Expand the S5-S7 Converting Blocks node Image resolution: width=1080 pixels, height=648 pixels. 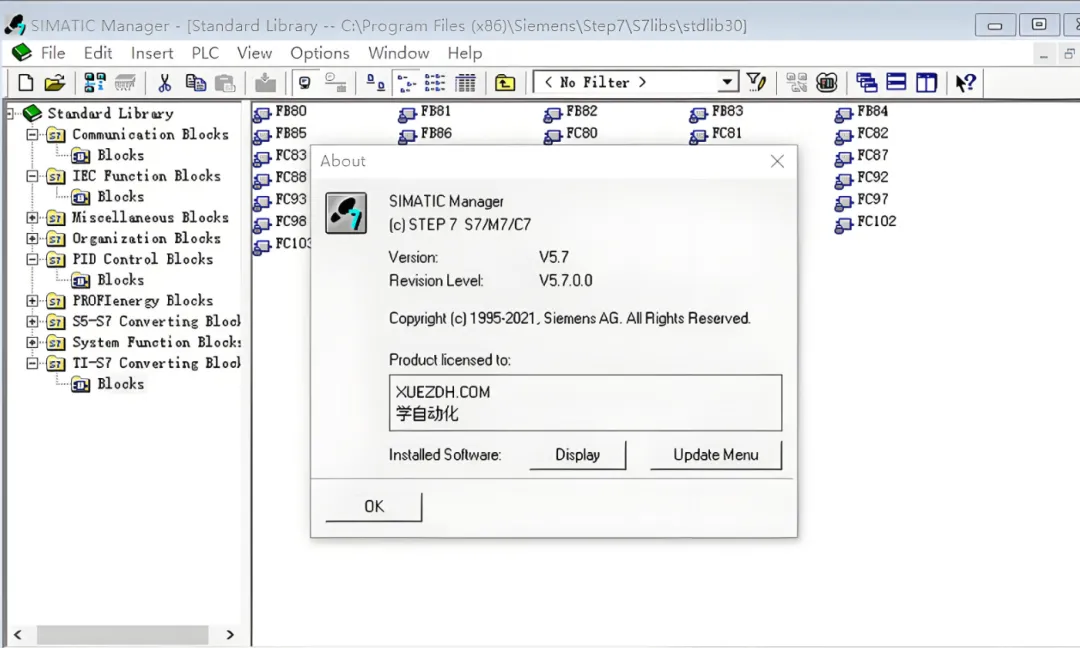click(32, 322)
